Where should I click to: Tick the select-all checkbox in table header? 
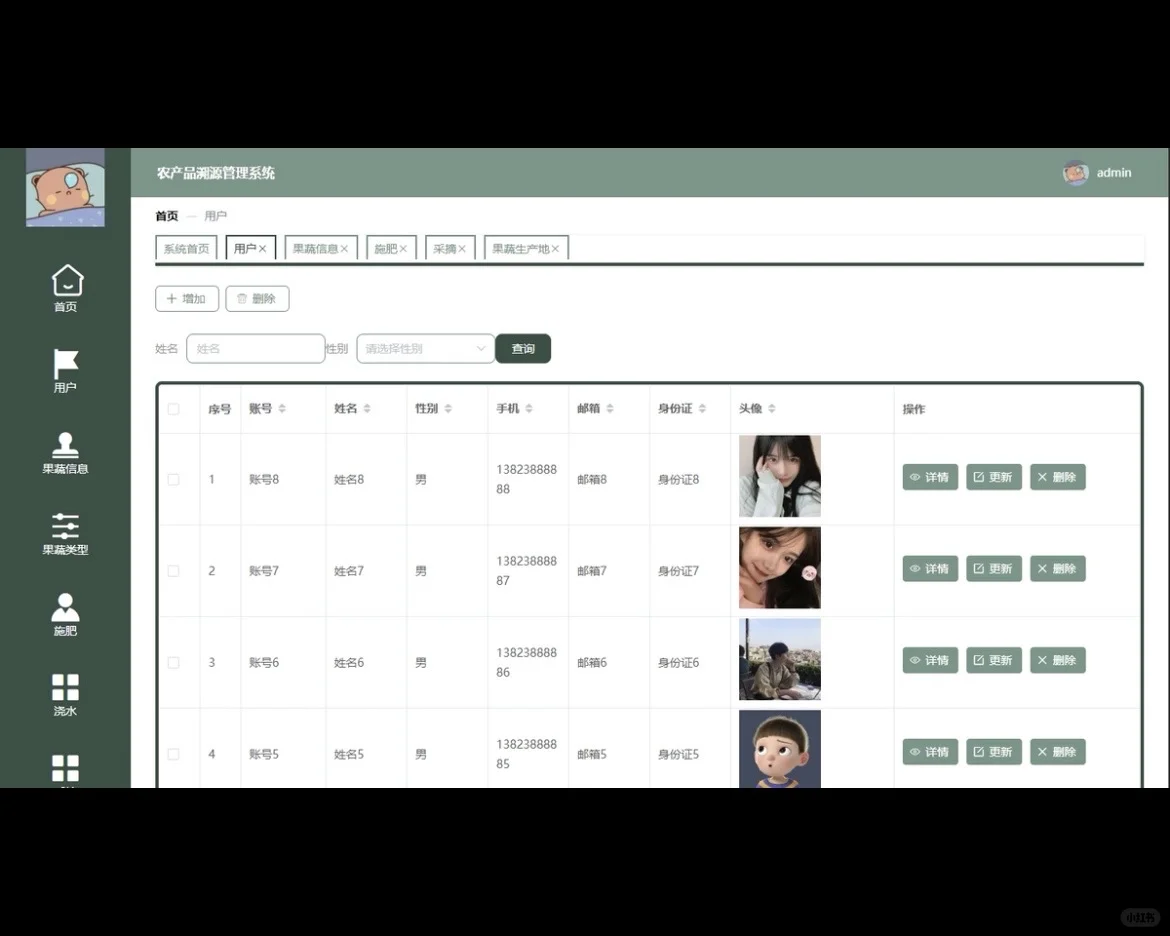(x=174, y=409)
